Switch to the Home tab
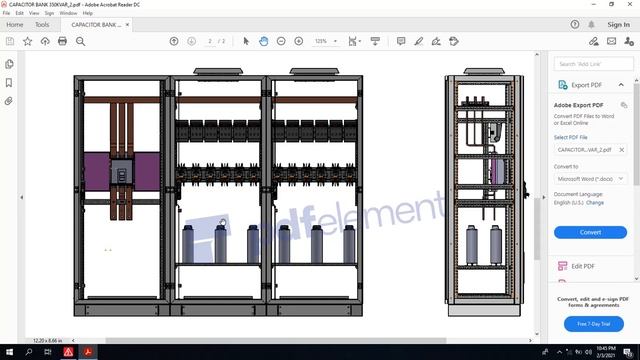This screenshot has width=640, height=360. [15, 24]
